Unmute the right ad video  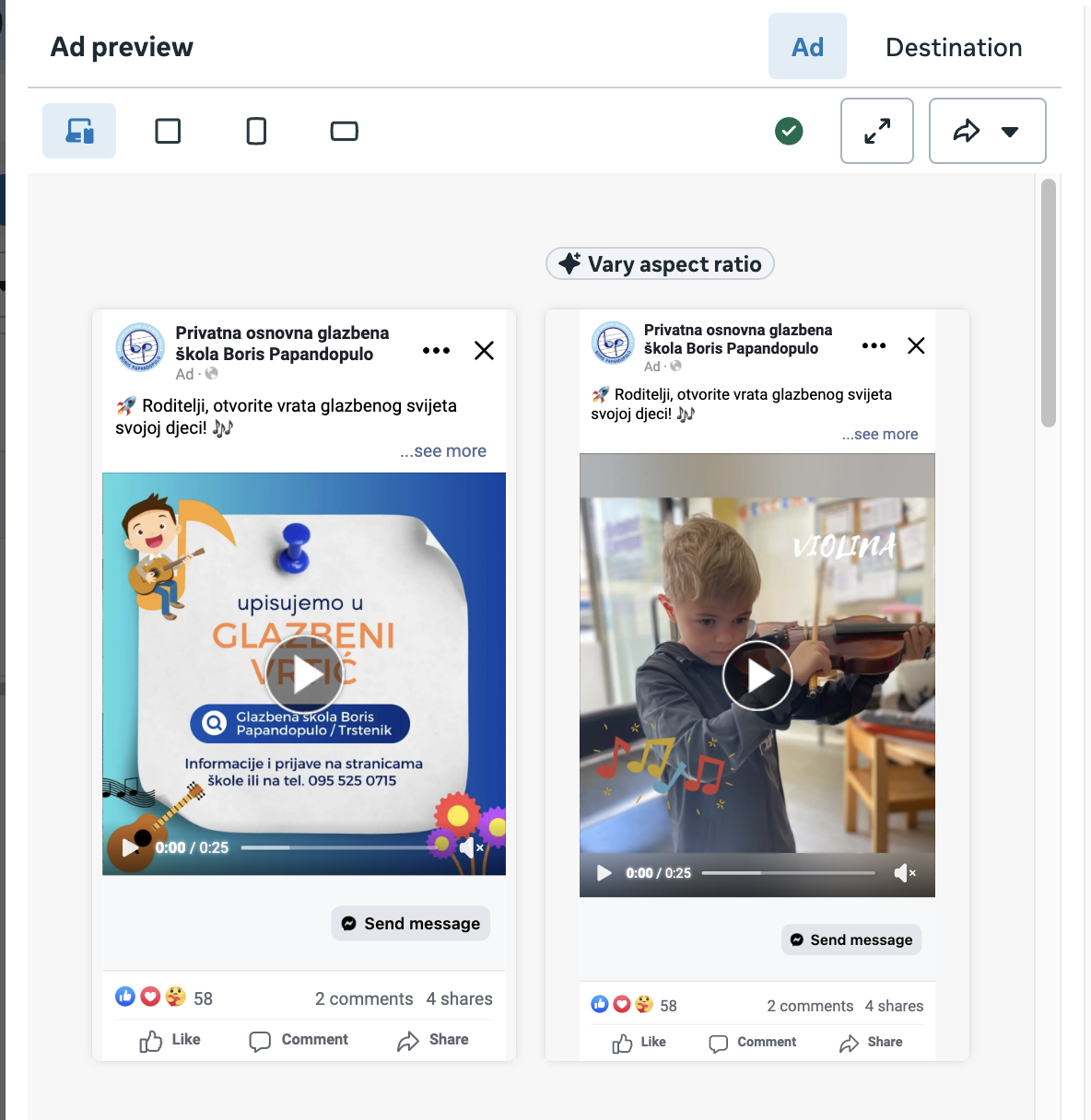[x=905, y=873]
